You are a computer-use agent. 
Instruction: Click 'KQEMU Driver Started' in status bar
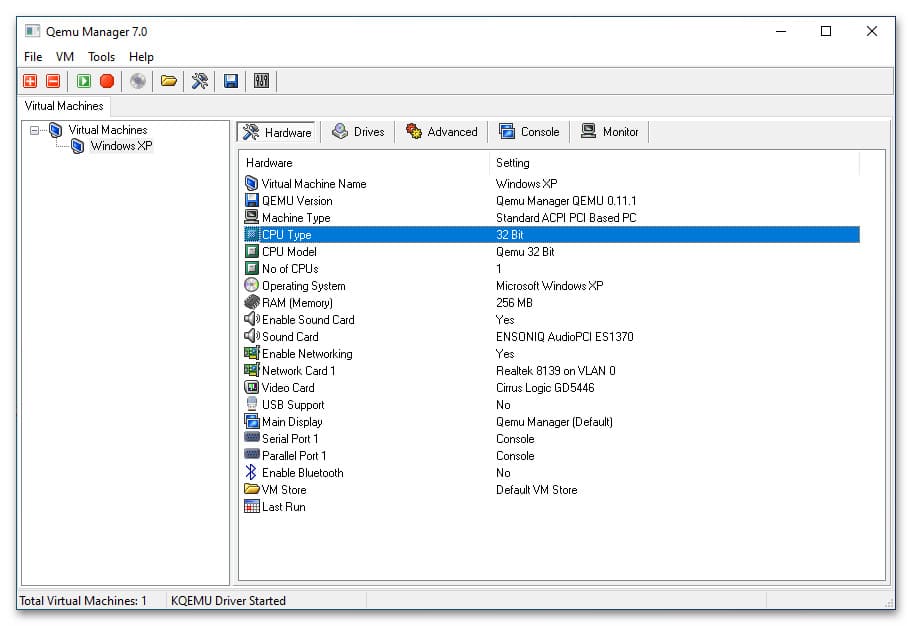click(x=228, y=600)
